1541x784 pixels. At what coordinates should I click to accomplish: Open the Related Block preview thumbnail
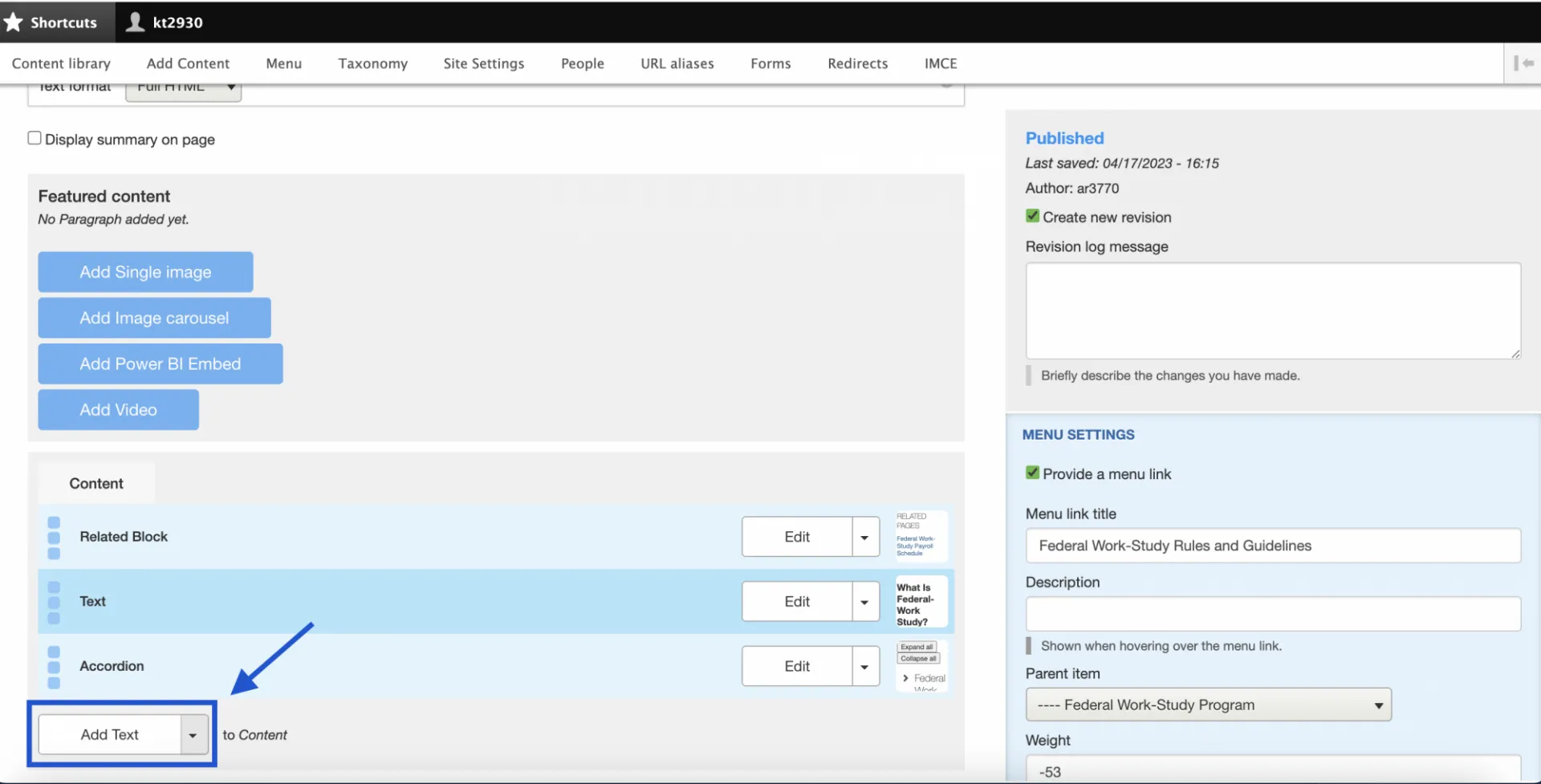[921, 536]
